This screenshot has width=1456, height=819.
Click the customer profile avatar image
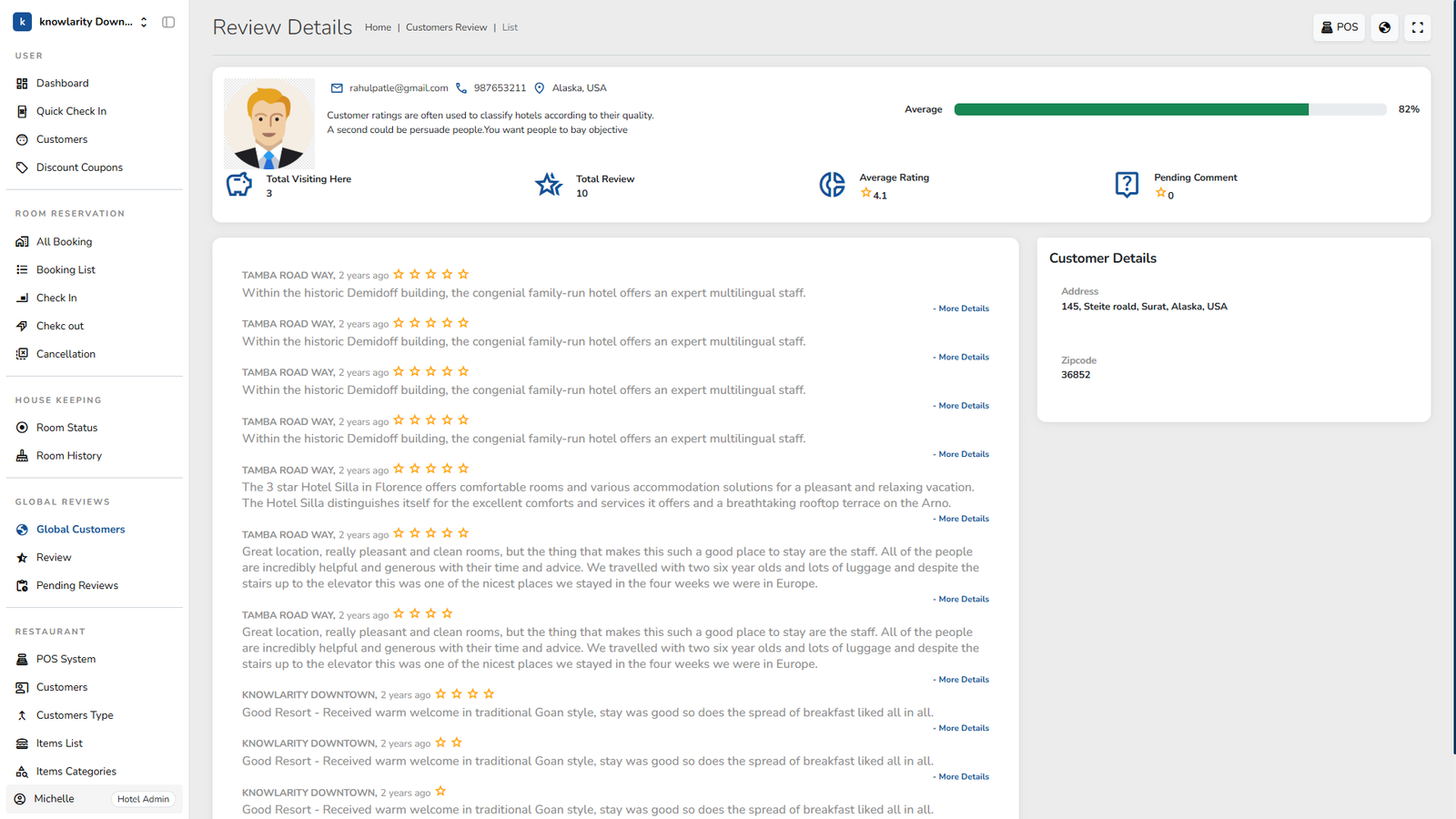[x=268, y=124]
